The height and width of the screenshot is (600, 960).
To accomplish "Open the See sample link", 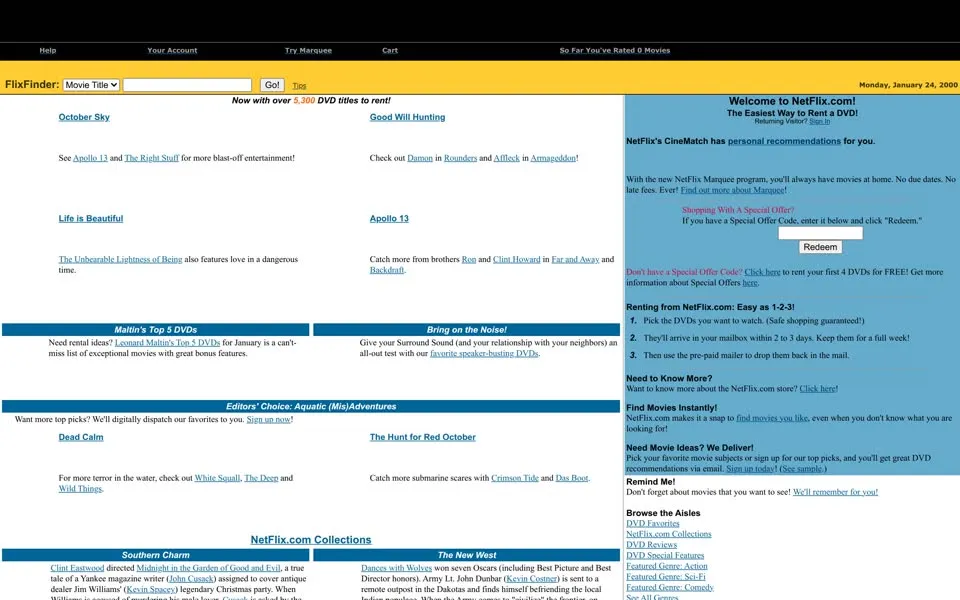I will pyautogui.click(x=802, y=469).
